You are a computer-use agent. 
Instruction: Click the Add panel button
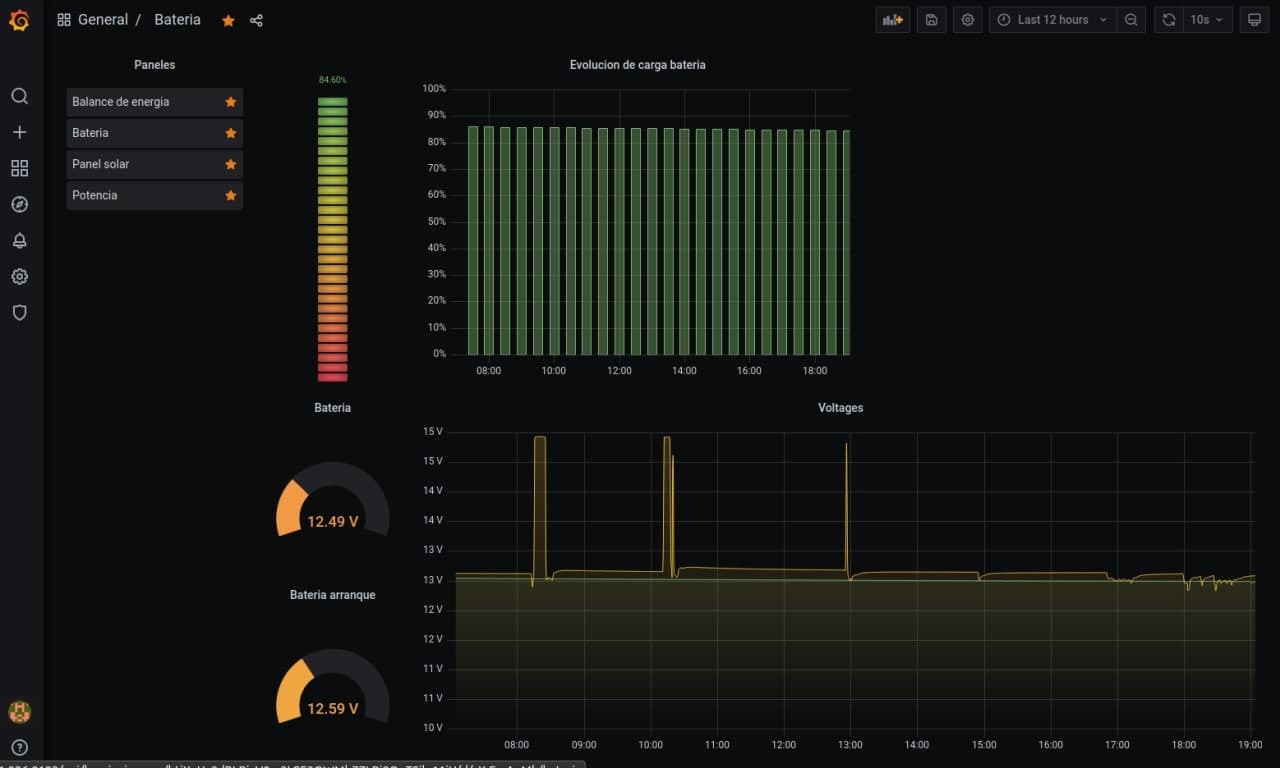893,20
